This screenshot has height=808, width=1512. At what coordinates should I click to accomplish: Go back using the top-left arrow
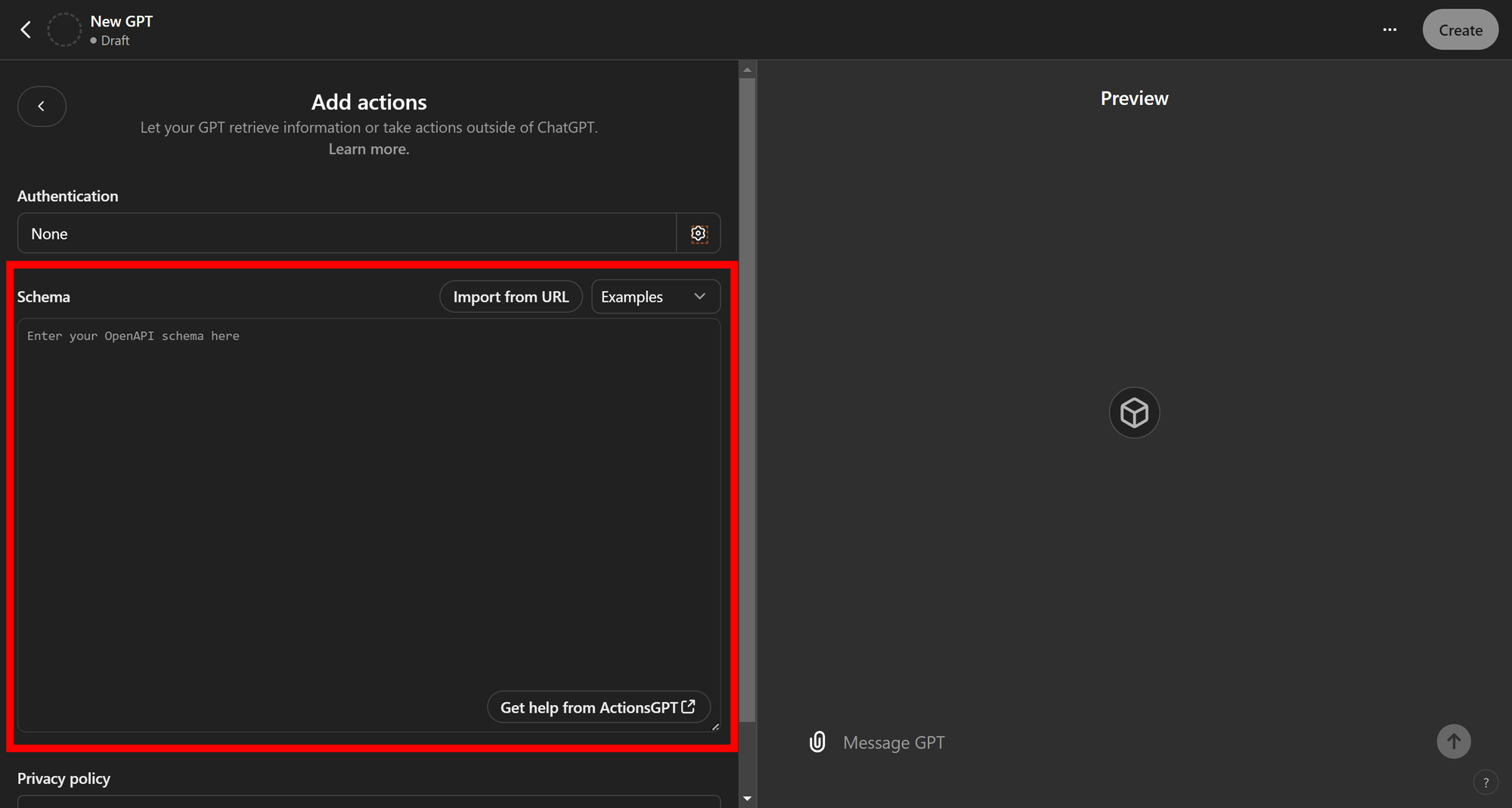[26, 30]
